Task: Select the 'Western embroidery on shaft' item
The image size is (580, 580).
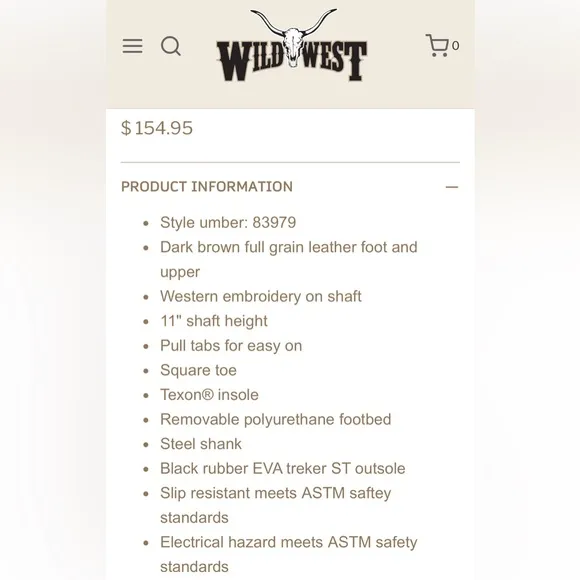Action: point(261,296)
